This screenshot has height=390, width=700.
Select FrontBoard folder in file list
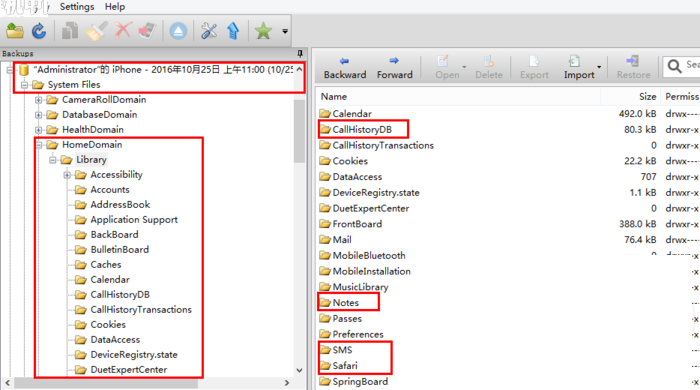tap(357, 224)
